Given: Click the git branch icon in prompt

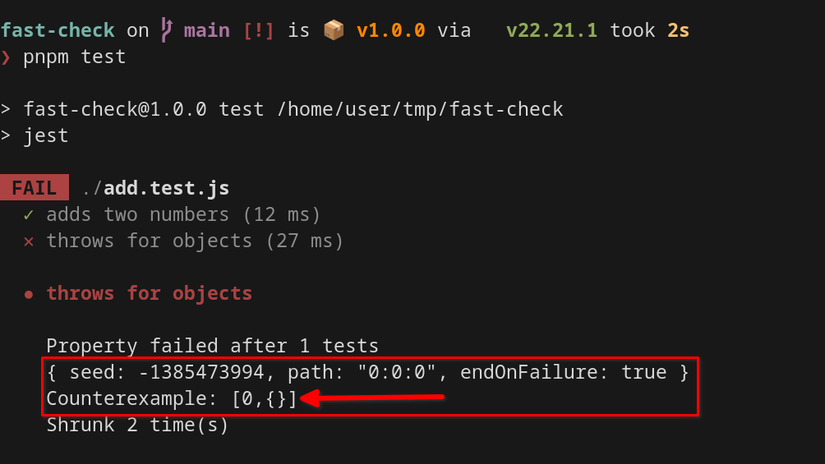Looking at the screenshot, I should pyautogui.click(x=165, y=31).
